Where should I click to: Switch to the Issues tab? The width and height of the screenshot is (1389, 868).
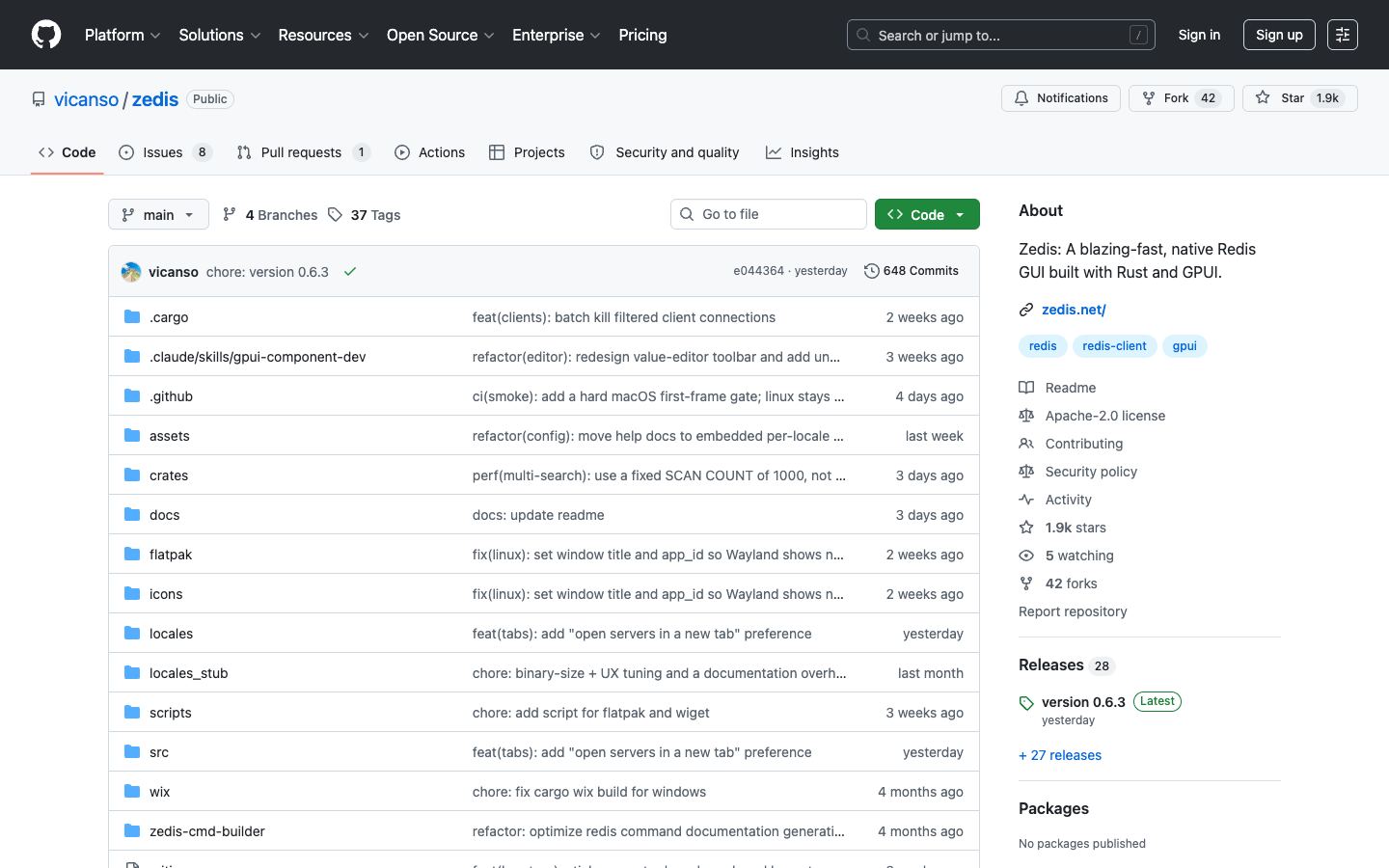pos(165,152)
